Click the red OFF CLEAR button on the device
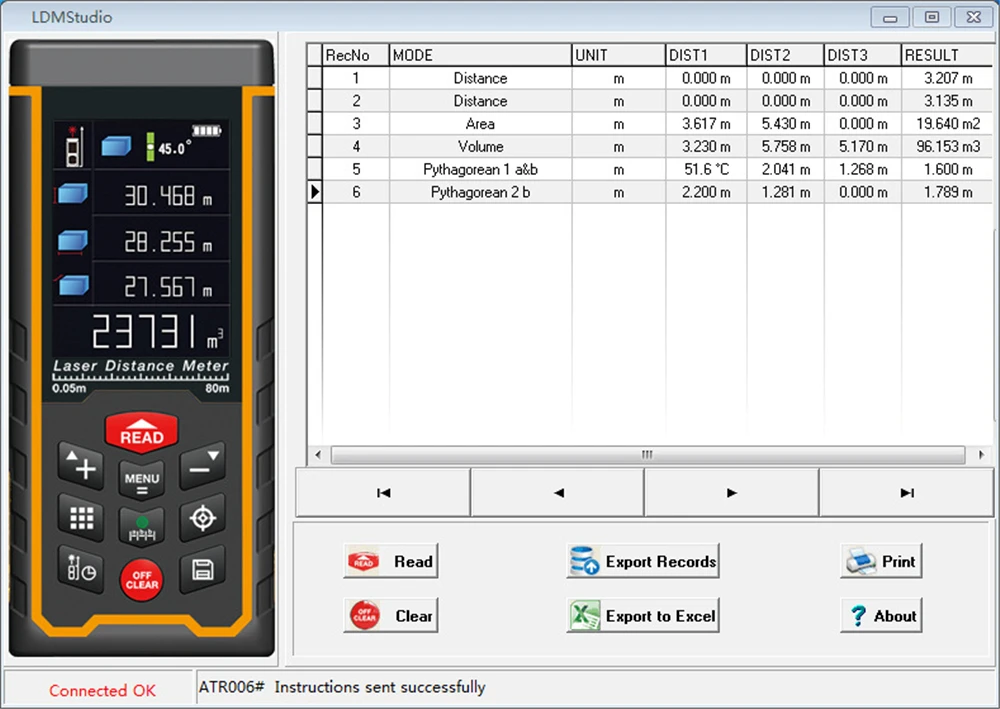 coord(142,580)
